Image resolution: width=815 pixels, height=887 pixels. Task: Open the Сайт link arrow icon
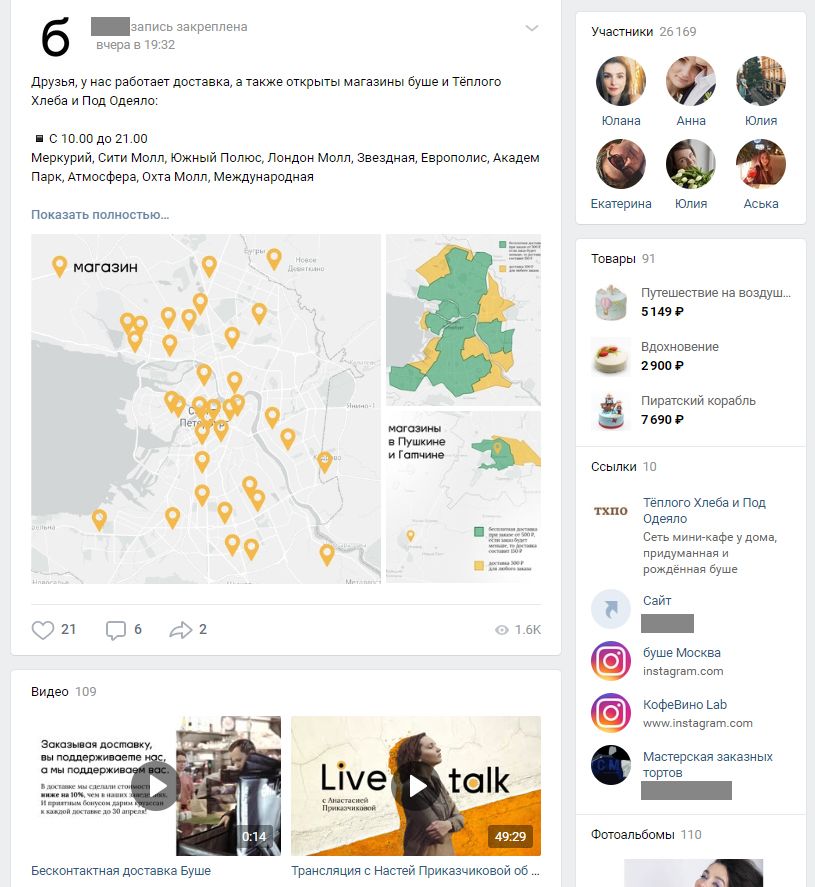[611, 609]
